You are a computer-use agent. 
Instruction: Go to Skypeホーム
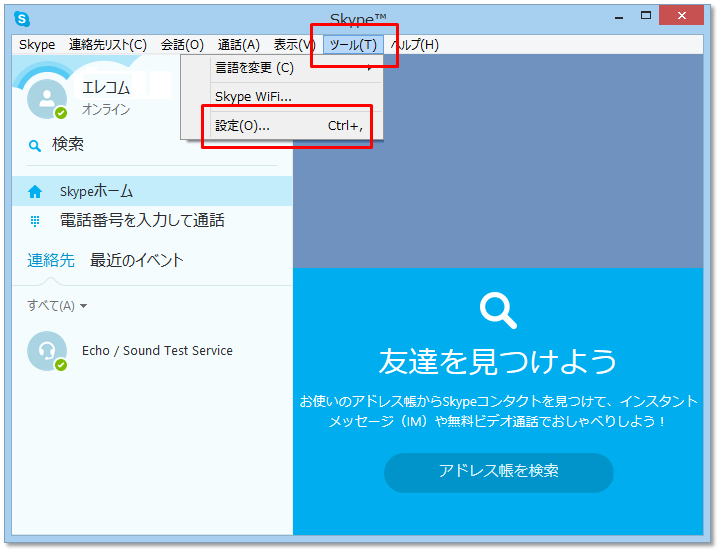[x=152, y=191]
